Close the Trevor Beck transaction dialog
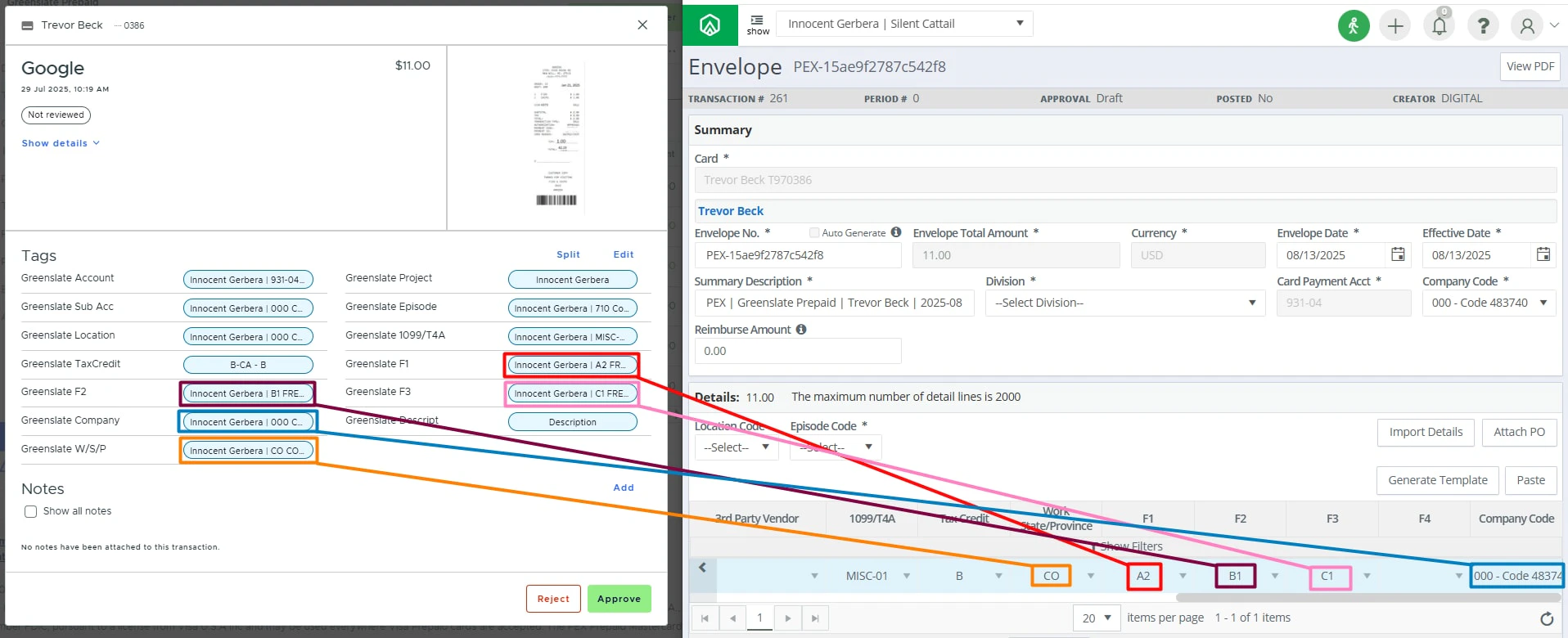The image size is (1568, 638). point(642,25)
